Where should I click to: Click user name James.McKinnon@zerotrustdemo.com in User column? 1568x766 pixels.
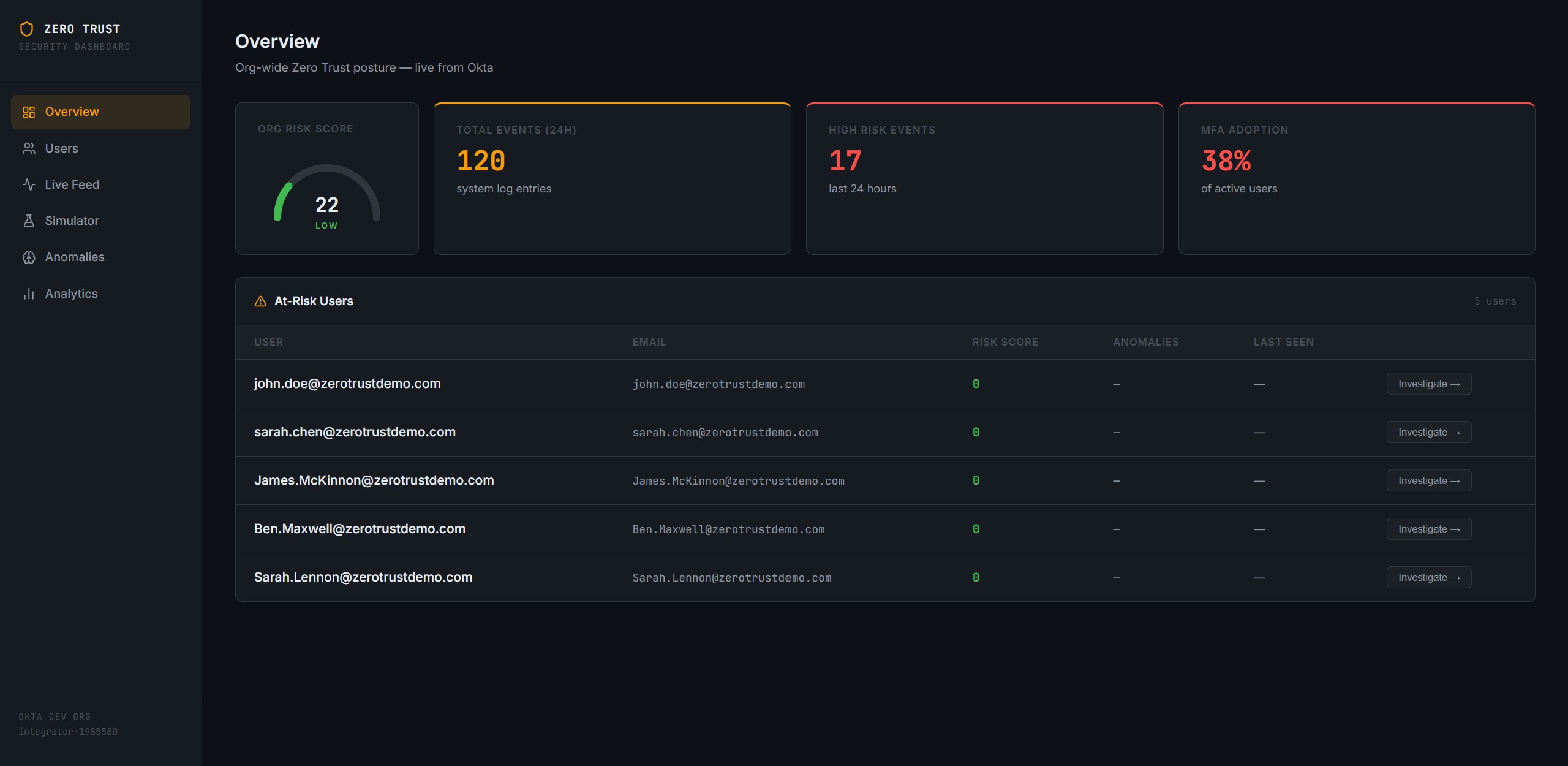tap(374, 480)
